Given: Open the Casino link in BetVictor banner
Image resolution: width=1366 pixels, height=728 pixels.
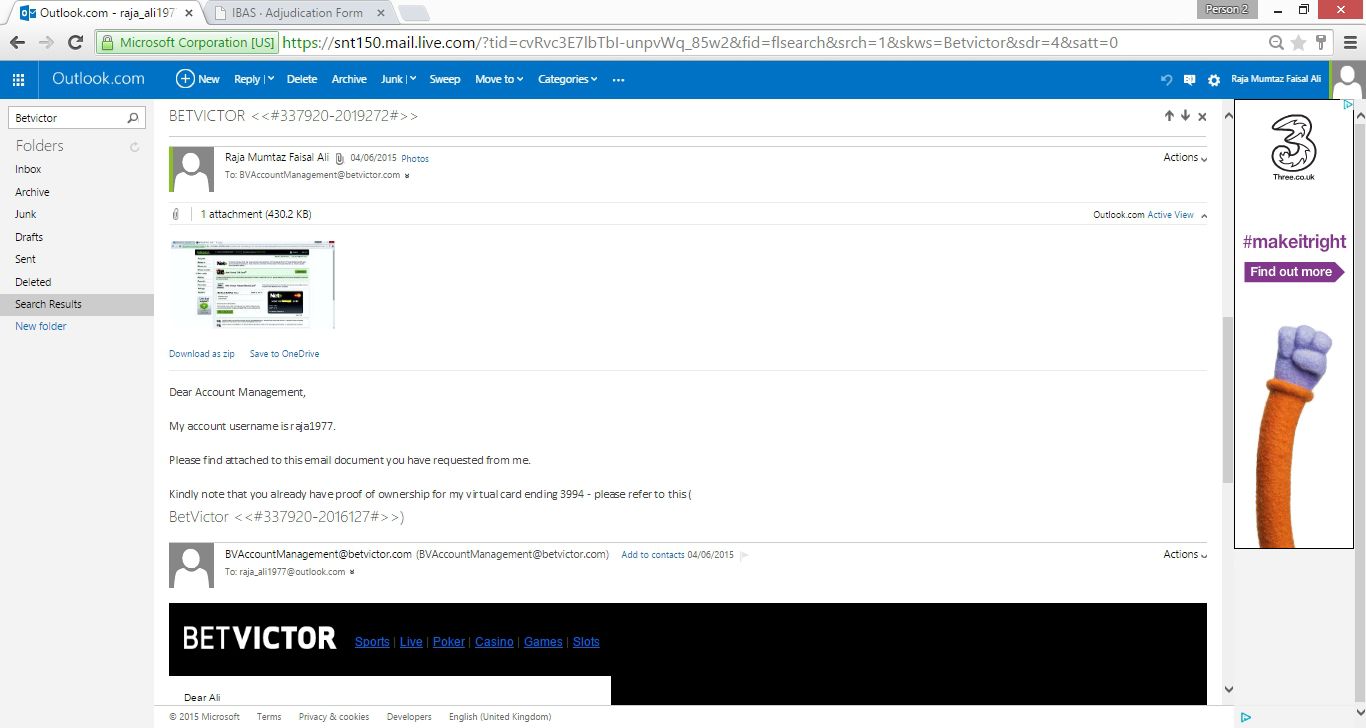Looking at the screenshot, I should [494, 642].
